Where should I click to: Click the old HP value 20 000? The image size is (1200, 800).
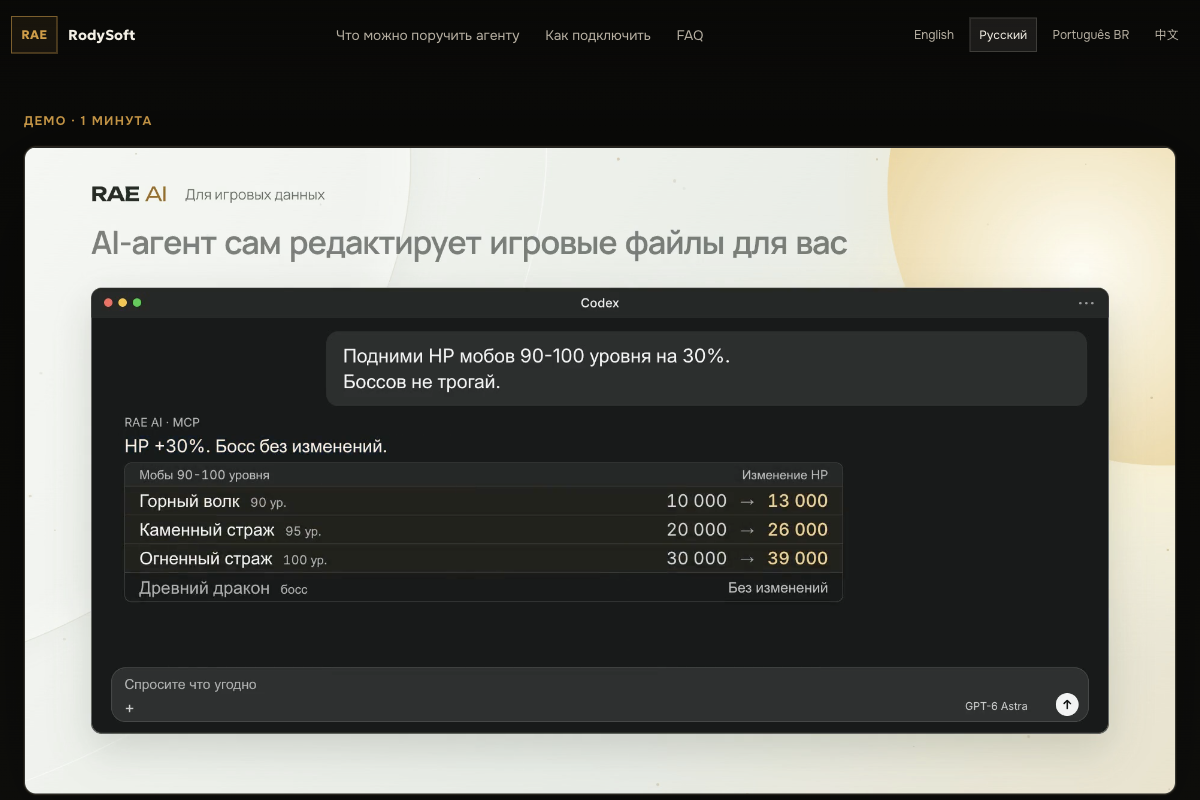point(697,530)
